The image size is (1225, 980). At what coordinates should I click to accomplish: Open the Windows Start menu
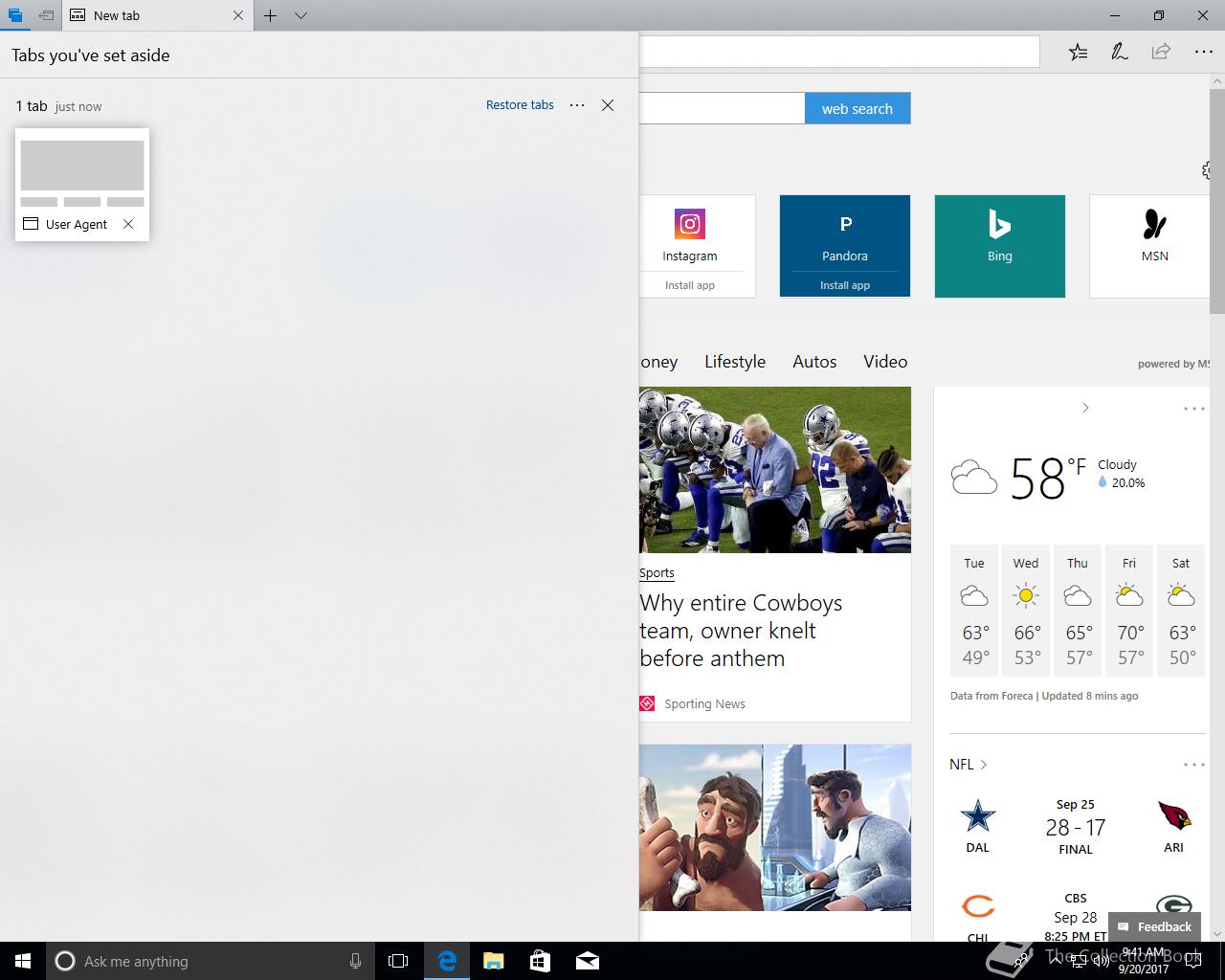click(23, 961)
